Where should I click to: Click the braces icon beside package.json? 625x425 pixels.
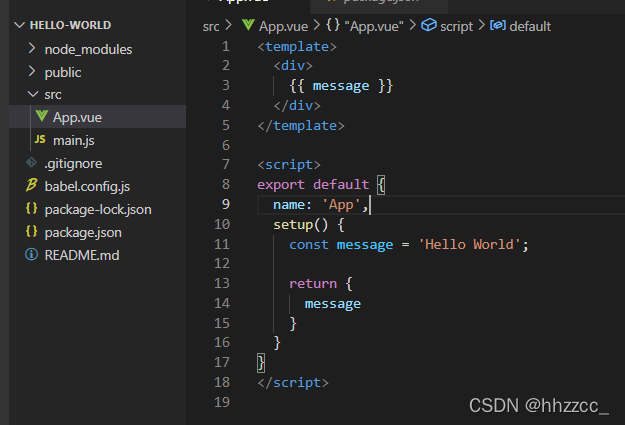[x=31, y=232]
